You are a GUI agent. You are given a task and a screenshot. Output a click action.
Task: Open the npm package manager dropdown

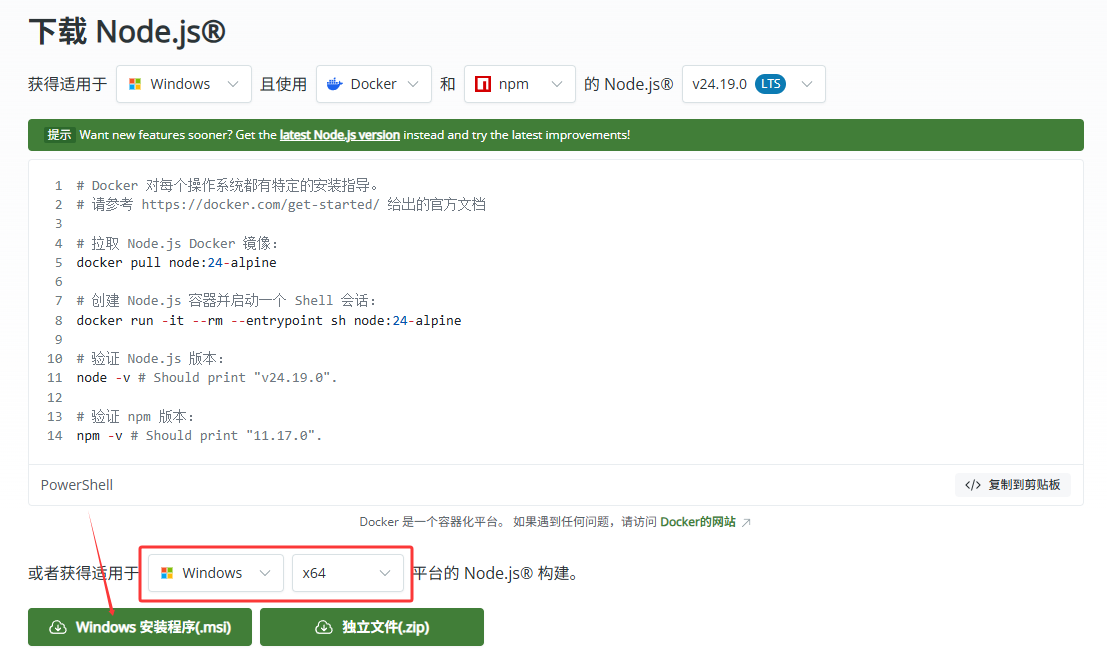(x=520, y=84)
